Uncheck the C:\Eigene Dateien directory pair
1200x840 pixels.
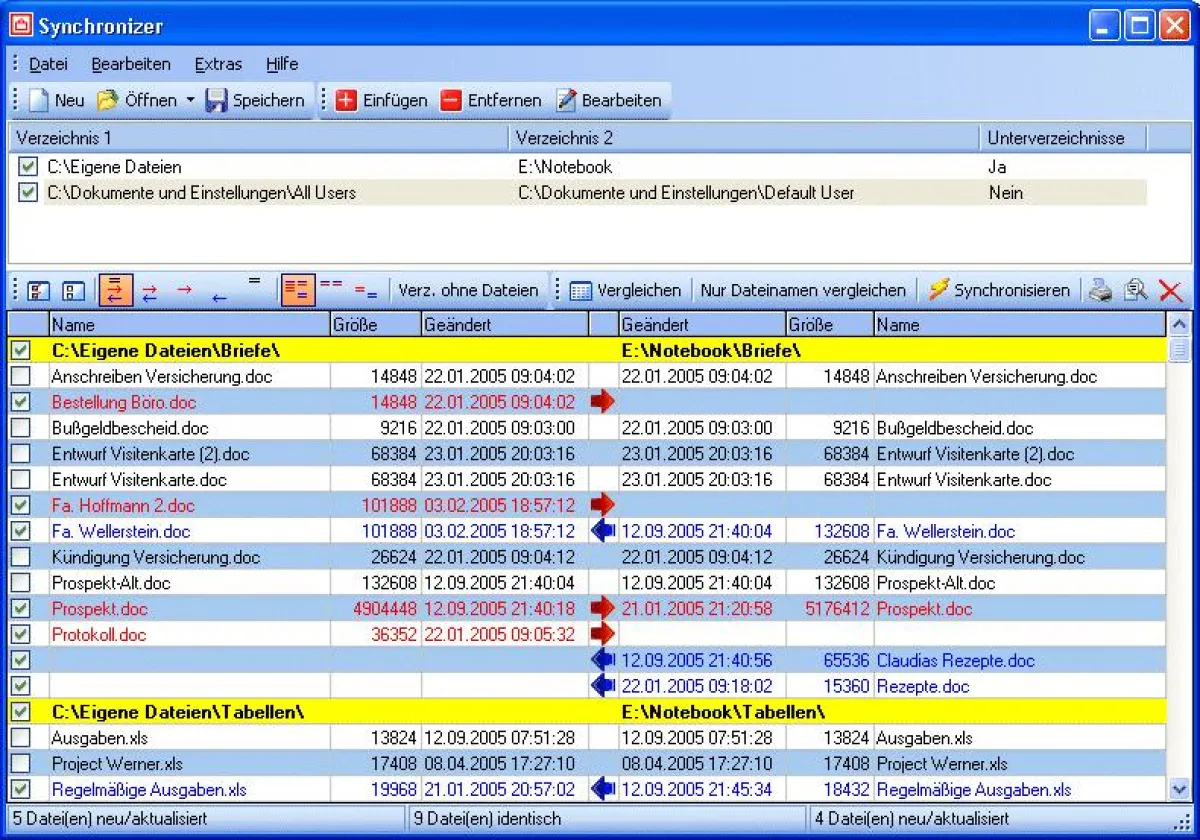tap(28, 167)
